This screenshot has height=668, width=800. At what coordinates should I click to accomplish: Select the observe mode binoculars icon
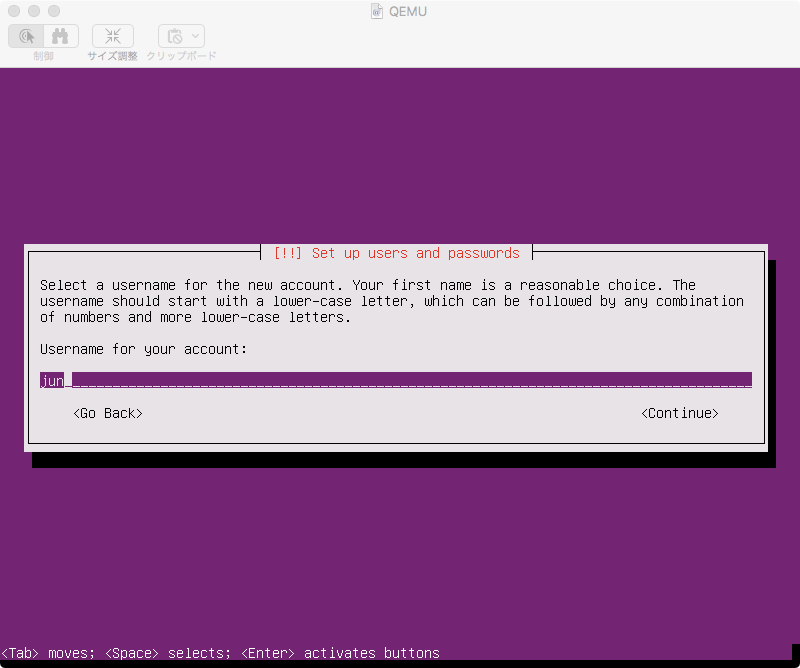point(61,36)
